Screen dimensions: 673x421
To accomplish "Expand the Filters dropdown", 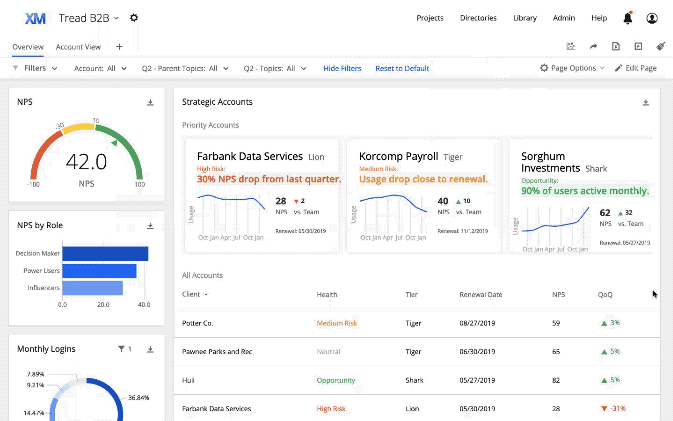I will click(35, 68).
